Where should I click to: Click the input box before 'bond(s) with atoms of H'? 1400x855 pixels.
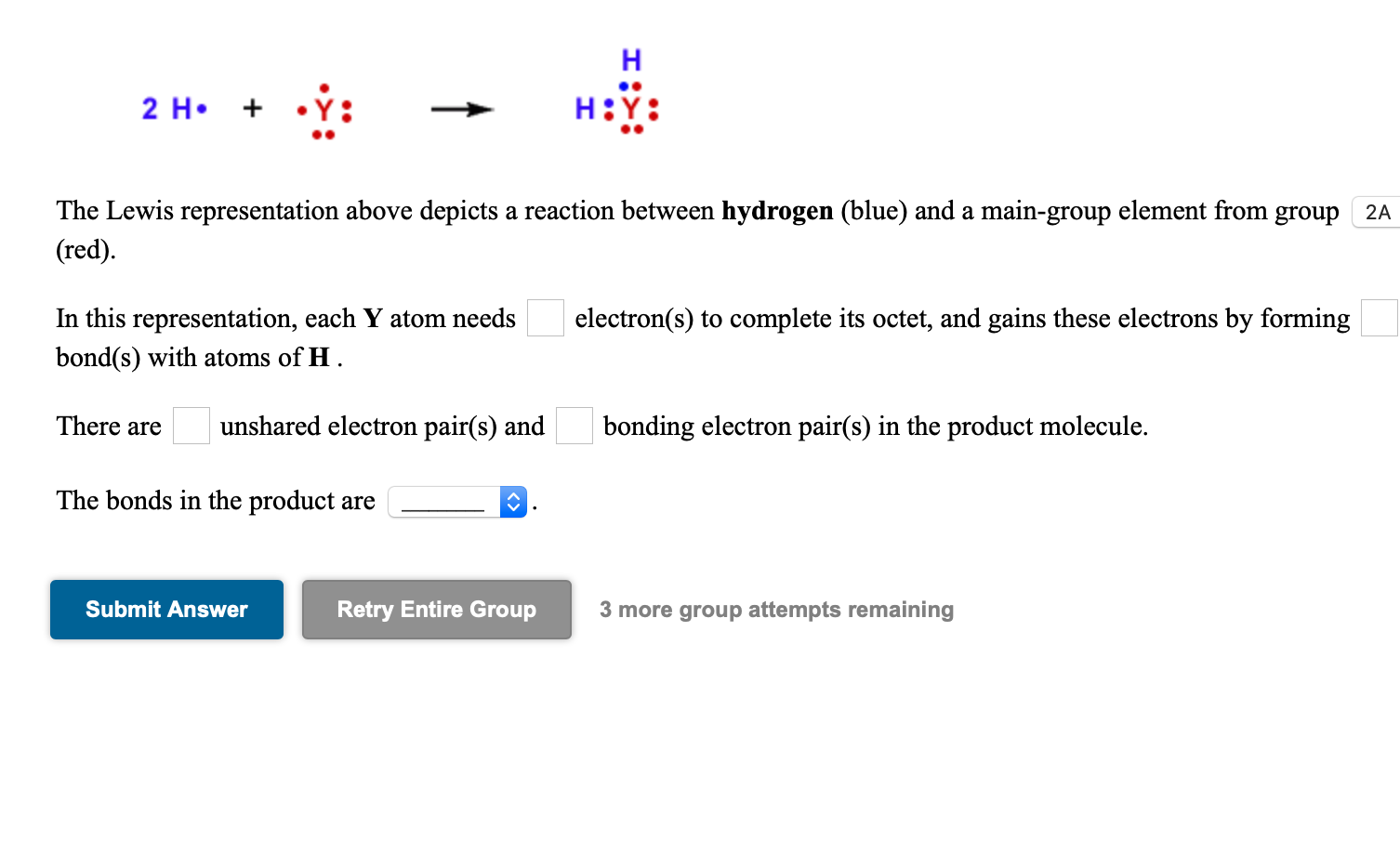[x=1379, y=318]
